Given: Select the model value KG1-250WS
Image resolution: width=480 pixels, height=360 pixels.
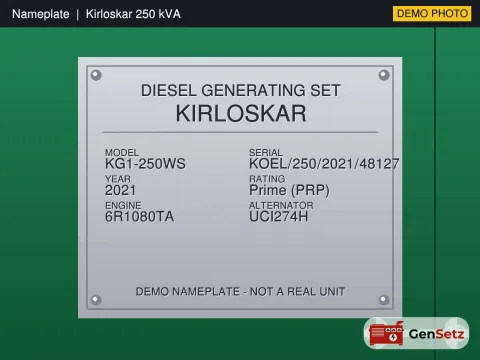Looking at the screenshot, I should click(x=145, y=164).
